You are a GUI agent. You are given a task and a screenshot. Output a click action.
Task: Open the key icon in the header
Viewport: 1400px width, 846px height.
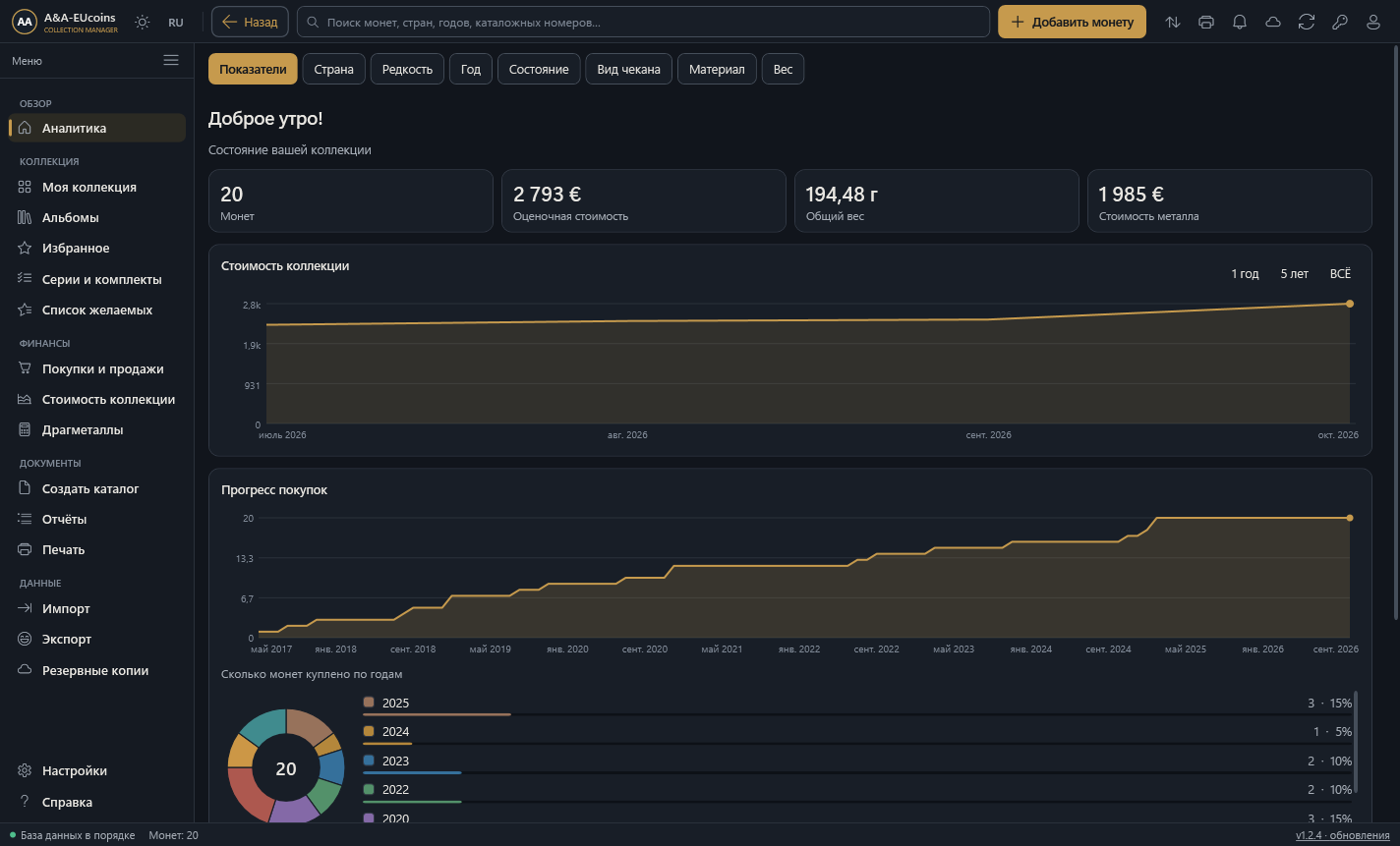click(x=1340, y=23)
